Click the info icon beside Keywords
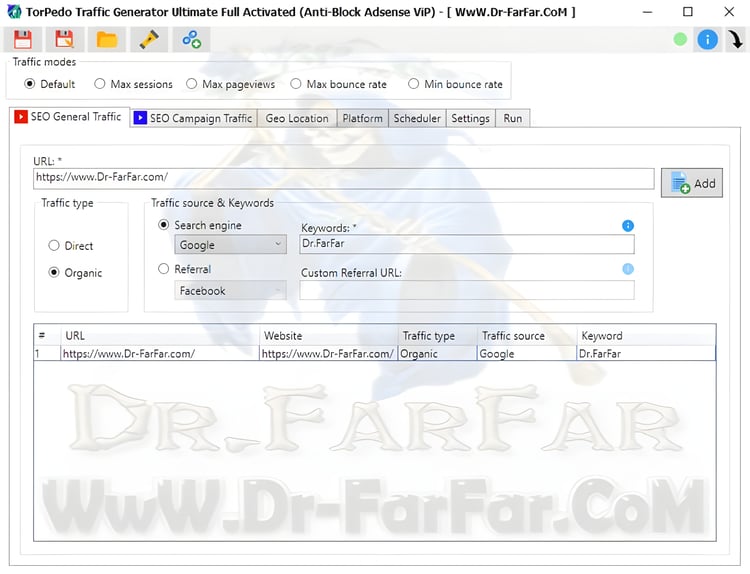This screenshot has width=750, height=574. [628, 226]
